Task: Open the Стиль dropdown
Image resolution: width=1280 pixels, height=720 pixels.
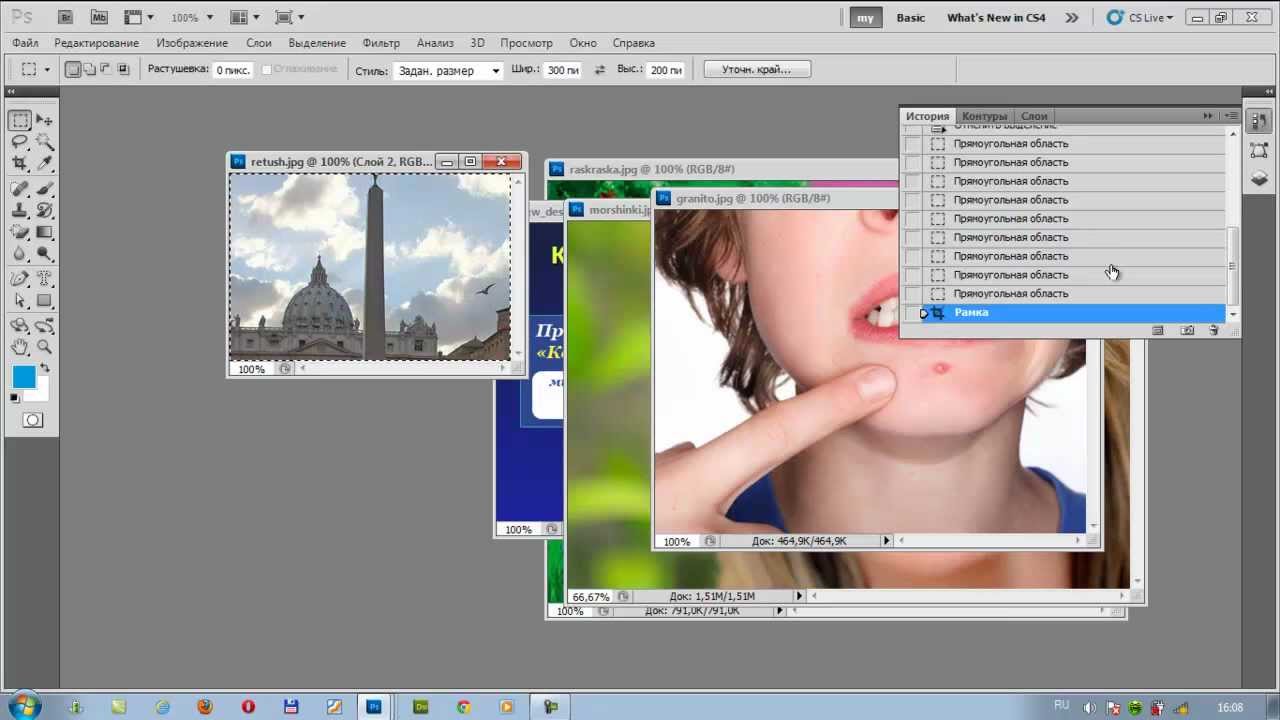Action: [x=448, y=71]
